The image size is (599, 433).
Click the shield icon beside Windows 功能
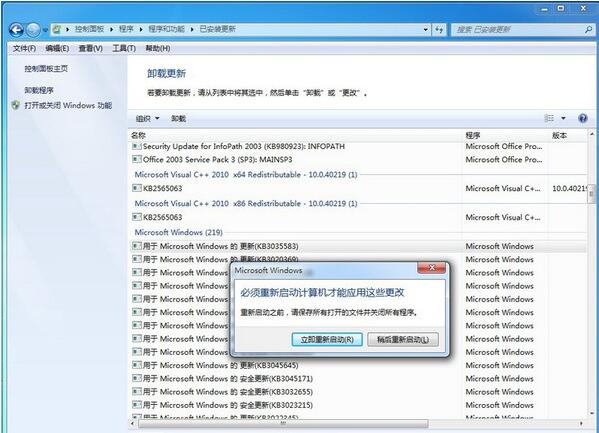coord(16,105)
